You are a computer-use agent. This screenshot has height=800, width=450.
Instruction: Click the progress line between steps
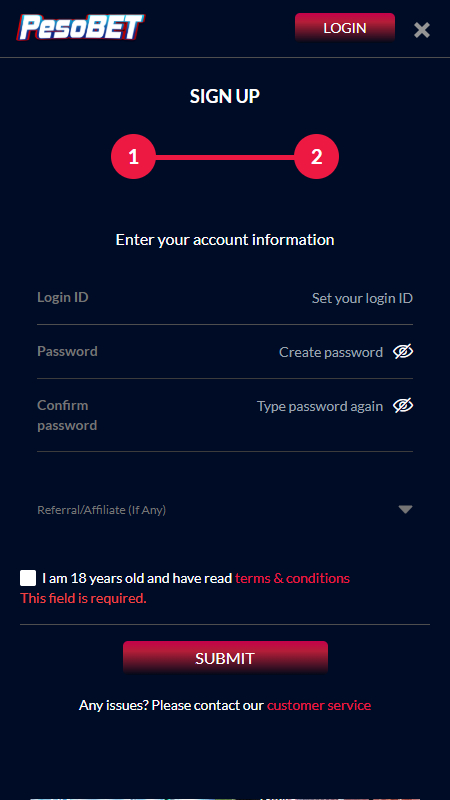tap(224, 157)
